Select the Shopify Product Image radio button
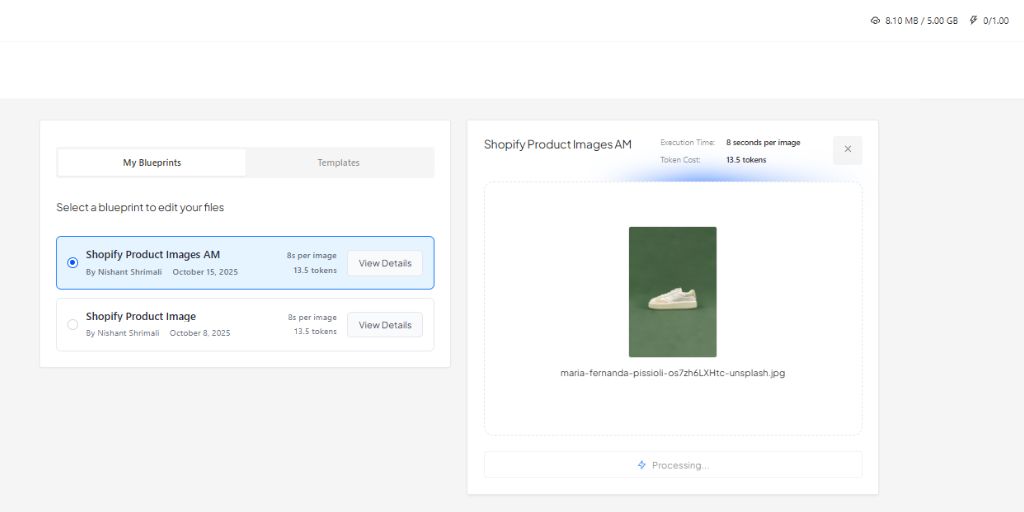This screenshot has height=512, width=1024. [72, 325]
